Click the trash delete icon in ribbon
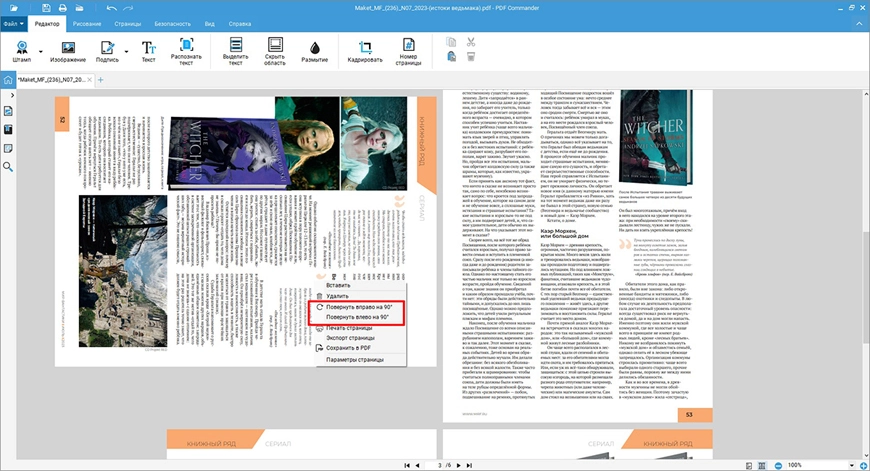The height and width of the screenshot is (471, 870). coord(471,57)
